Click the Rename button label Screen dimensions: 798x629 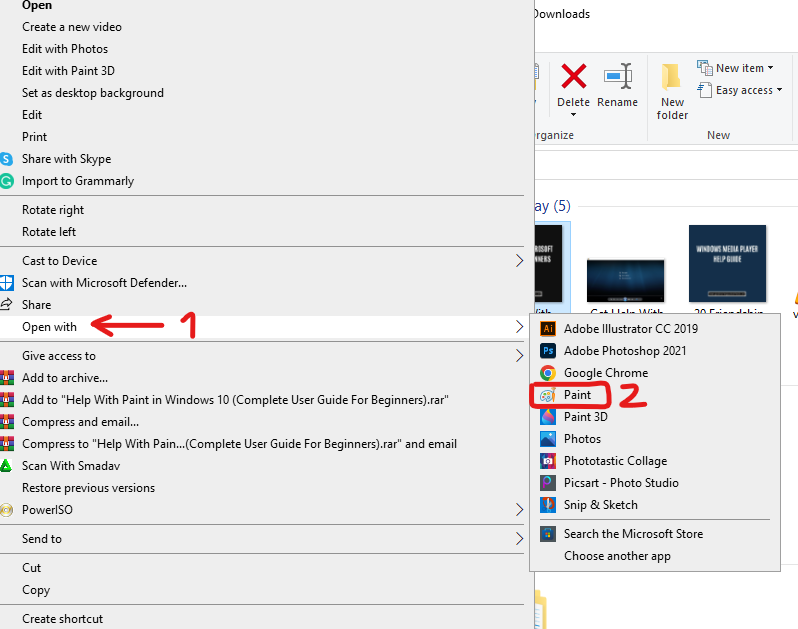(617, 102)
